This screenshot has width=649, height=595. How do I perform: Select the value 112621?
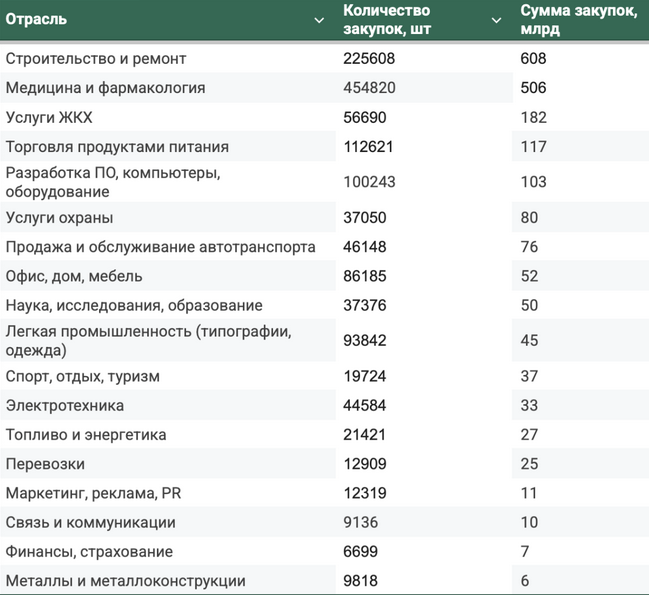point(368,147)
